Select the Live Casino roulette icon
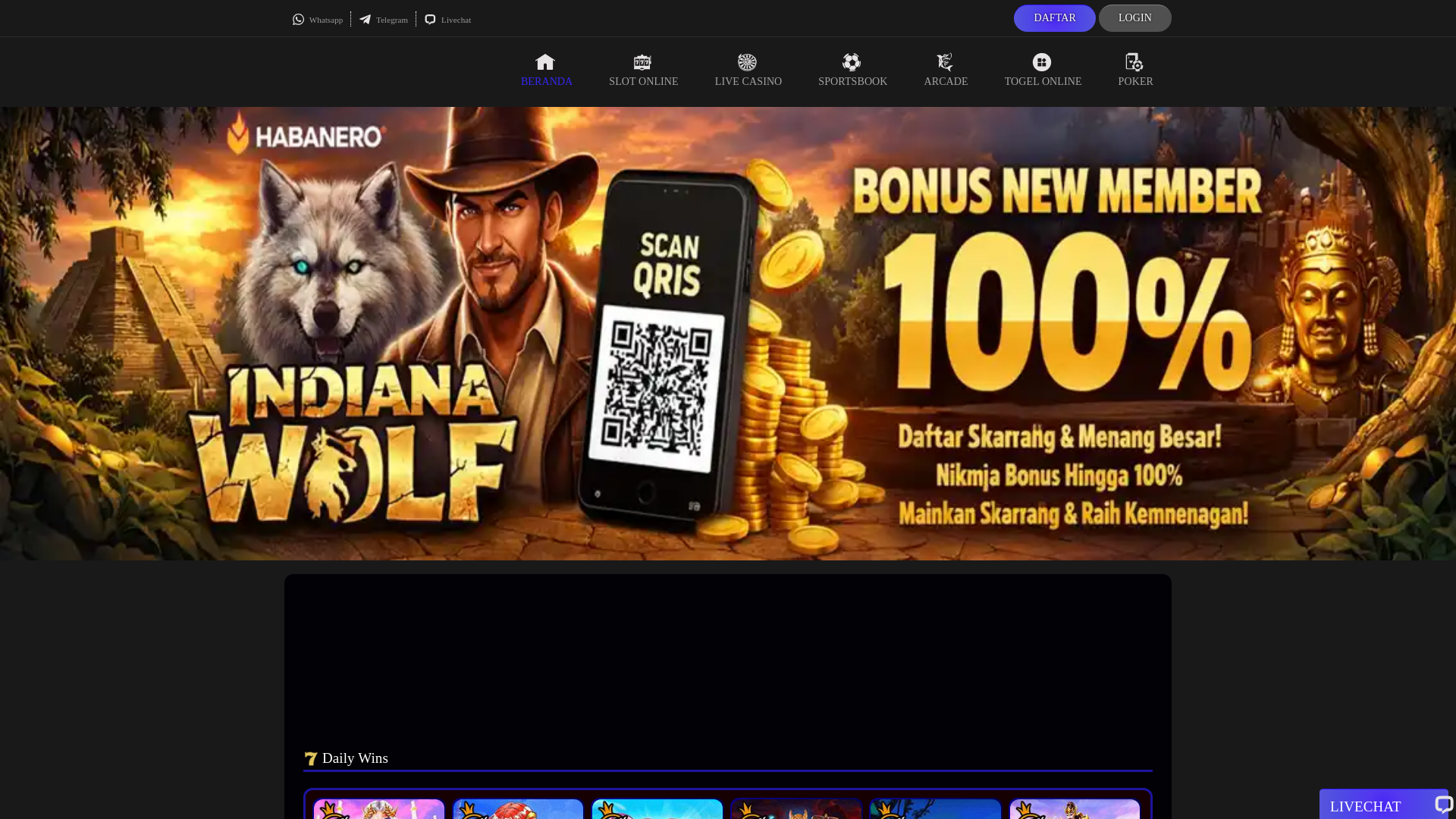Viewport: 1456px width, 819px height. click(747, 62)
